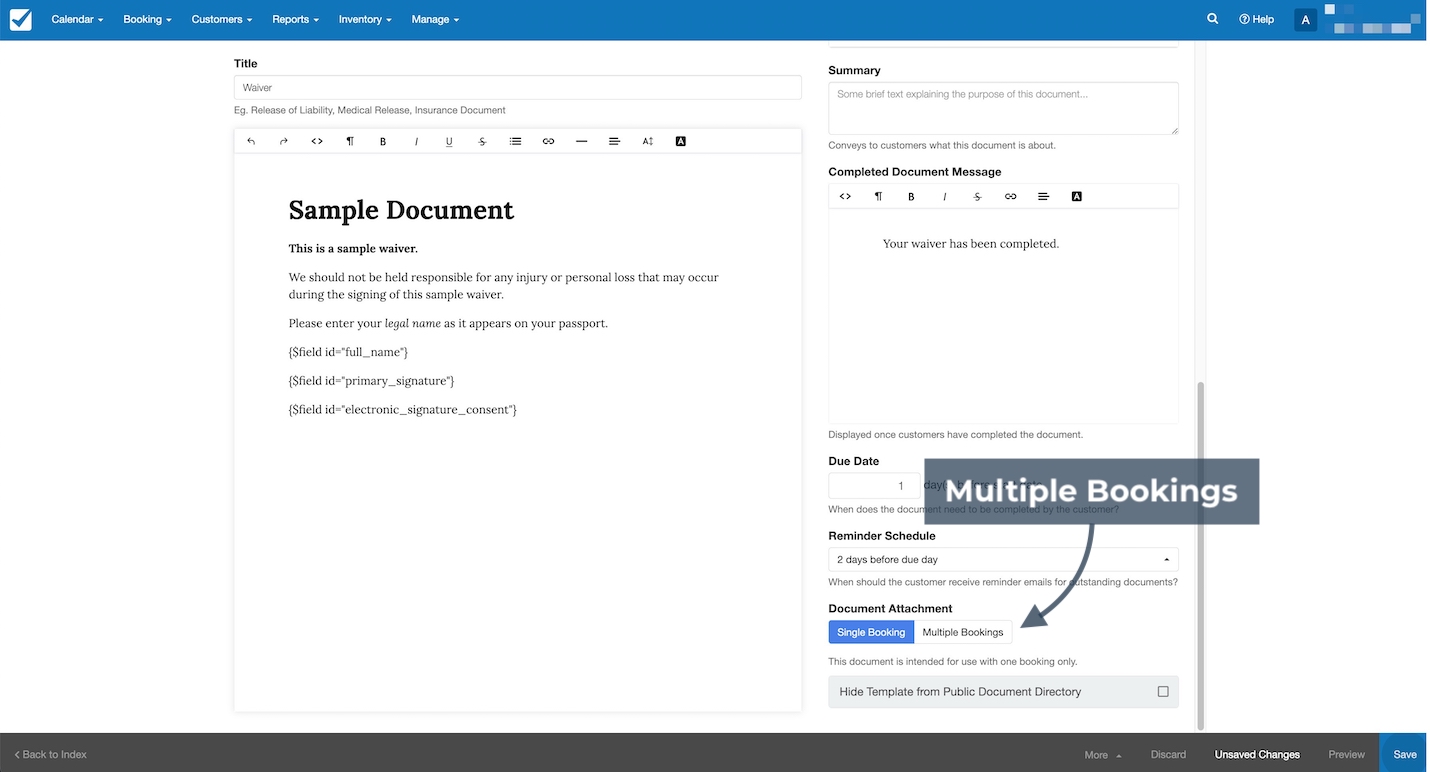Image resolution: width=1430 pixels, height=772 pixels.
Task: Click the Due Date number field
Action: [874, 486]
